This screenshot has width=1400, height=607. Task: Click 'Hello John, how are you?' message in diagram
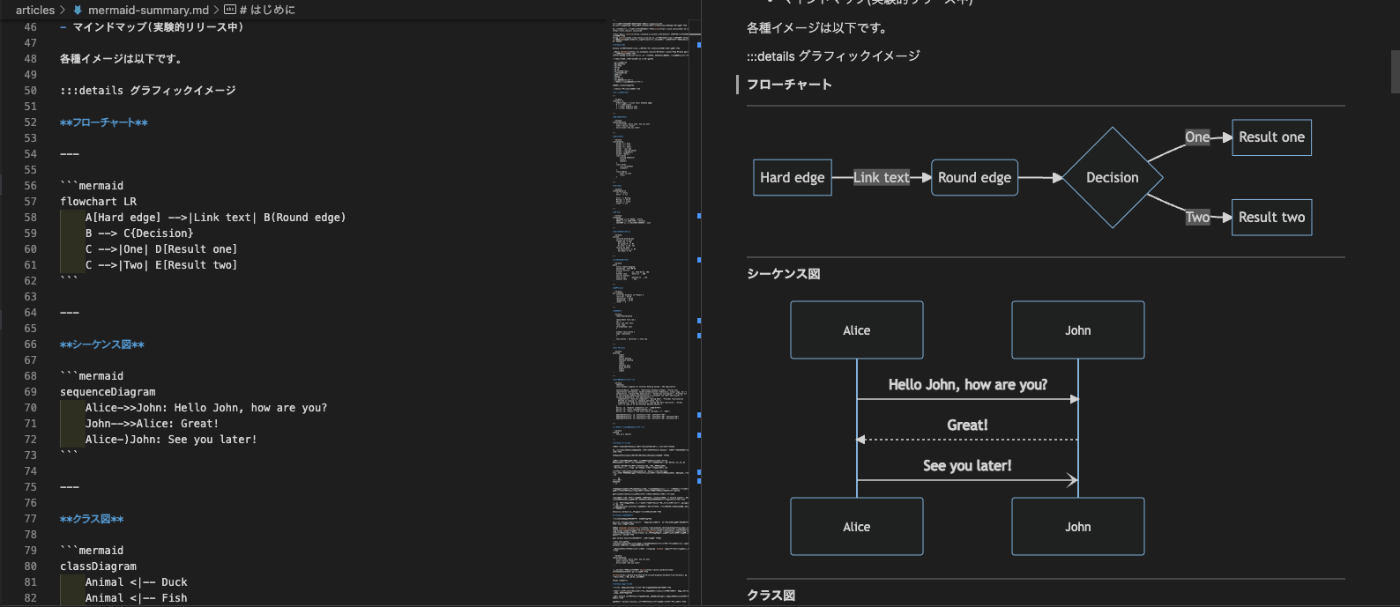coord(967,384)
